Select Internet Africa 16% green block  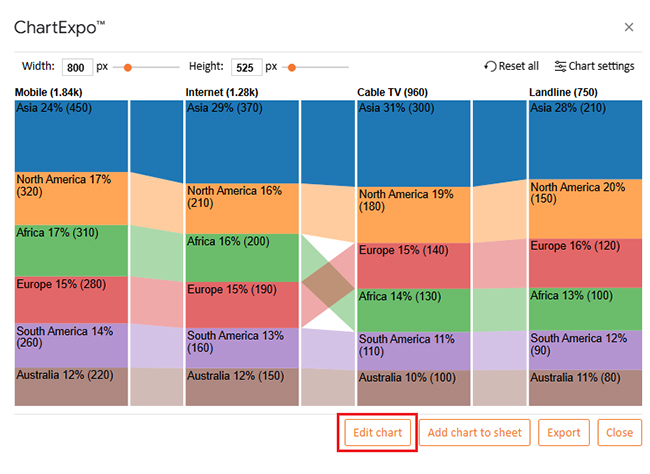[242, 257]
